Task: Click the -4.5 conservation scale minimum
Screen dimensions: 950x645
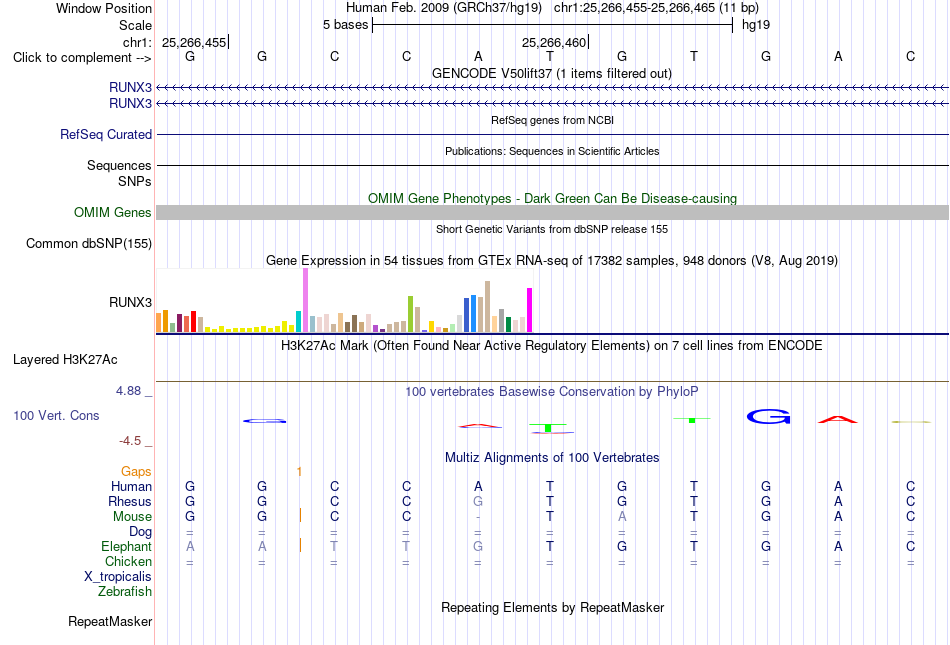Action: [x=130, y=441]
